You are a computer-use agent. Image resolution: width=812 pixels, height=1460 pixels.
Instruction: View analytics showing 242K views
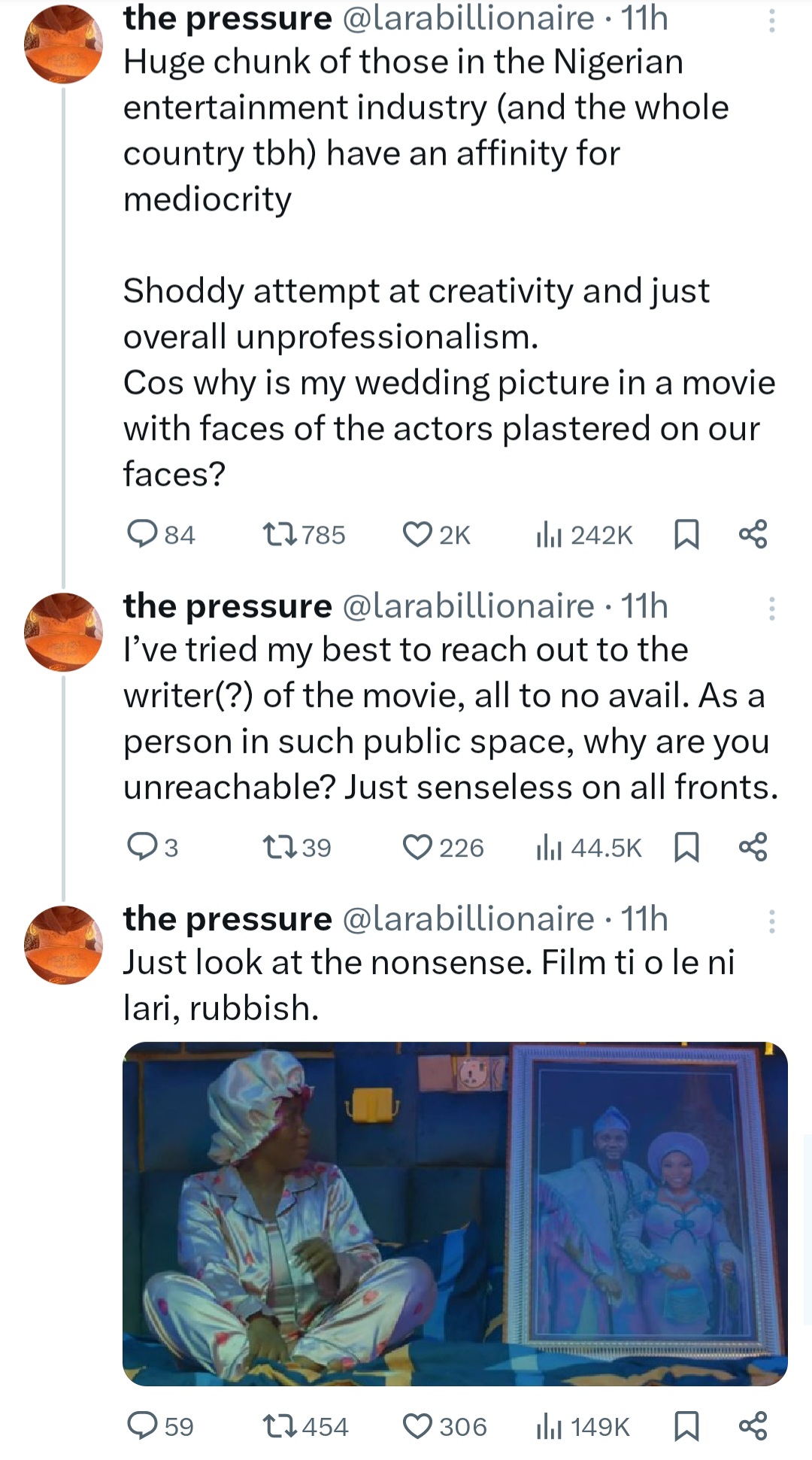click(549, 535)
